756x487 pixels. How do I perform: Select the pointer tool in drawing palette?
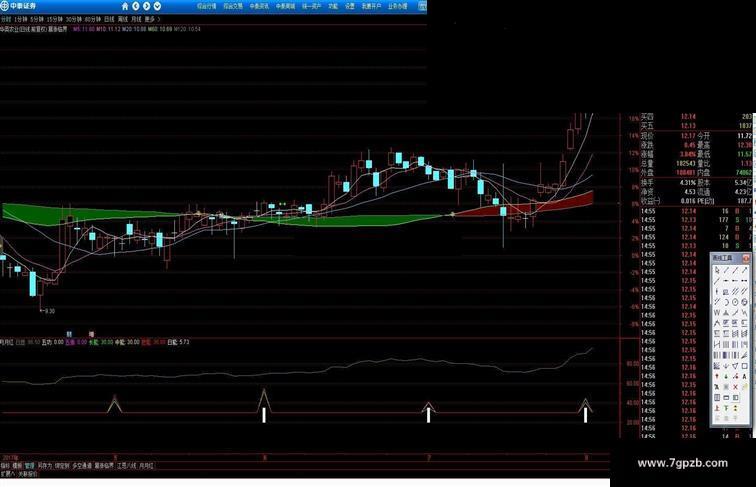[717, 270]
